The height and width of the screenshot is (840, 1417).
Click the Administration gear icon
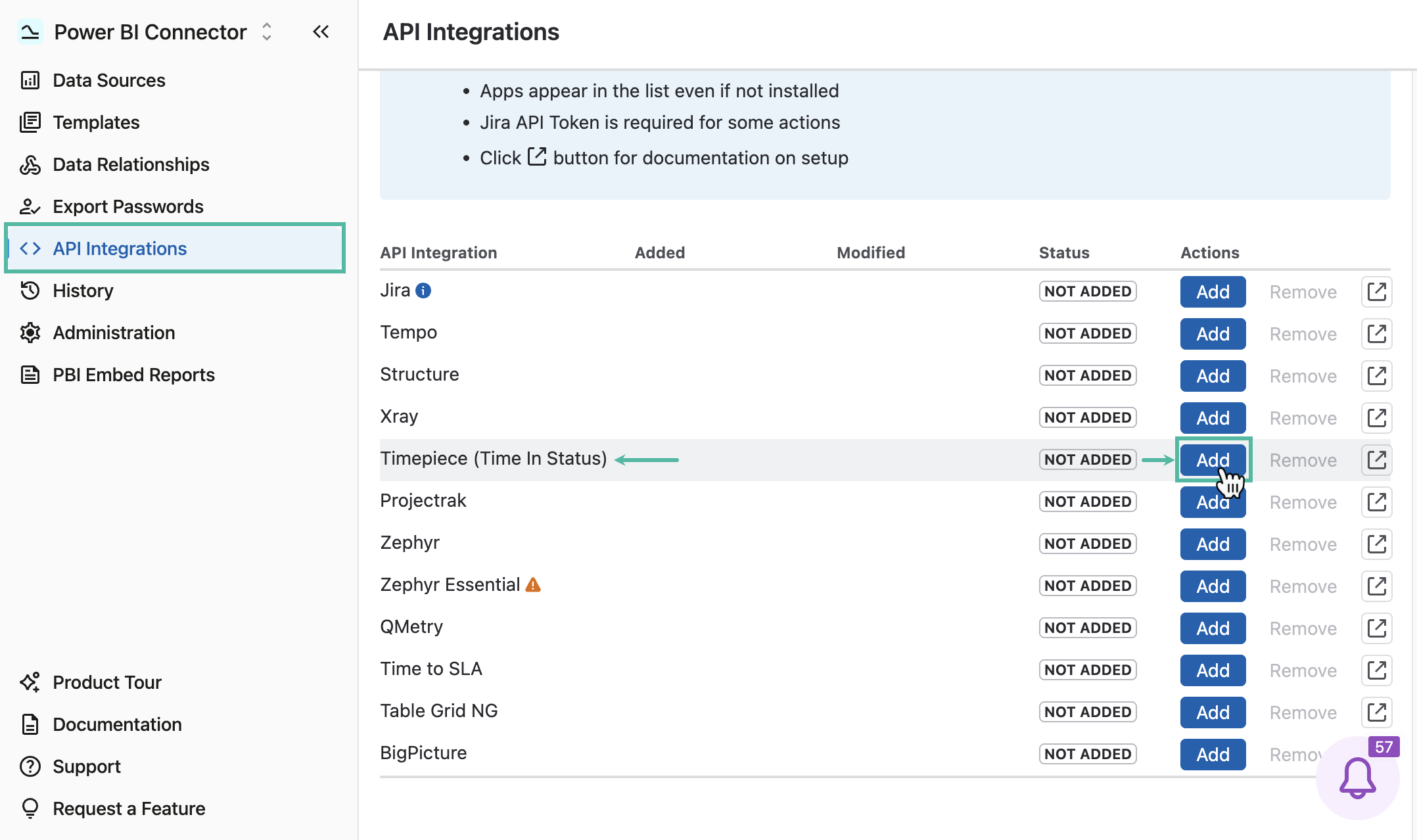(30, 333)
